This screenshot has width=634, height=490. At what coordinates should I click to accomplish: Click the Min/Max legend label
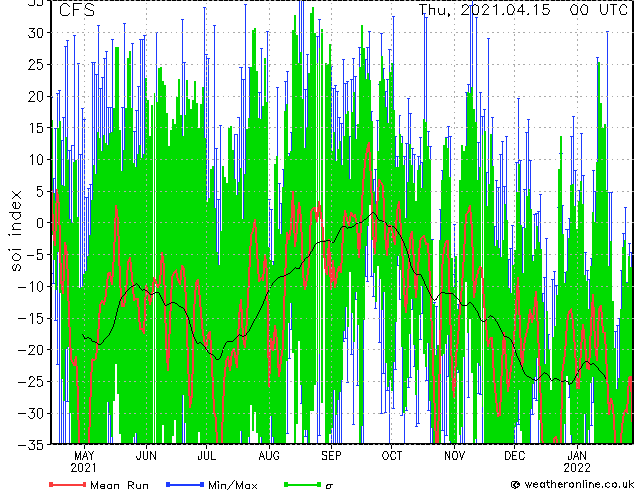(233, 485)
